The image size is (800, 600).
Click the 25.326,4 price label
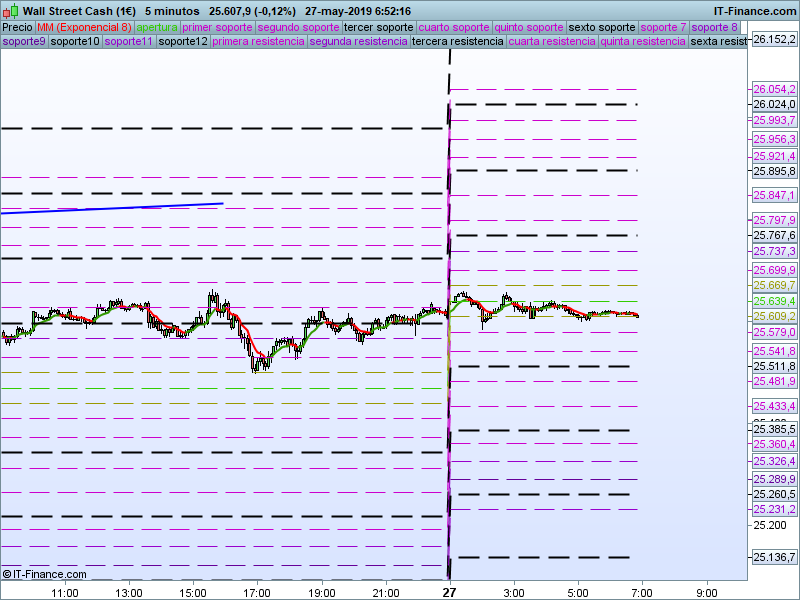click(774, 461)
